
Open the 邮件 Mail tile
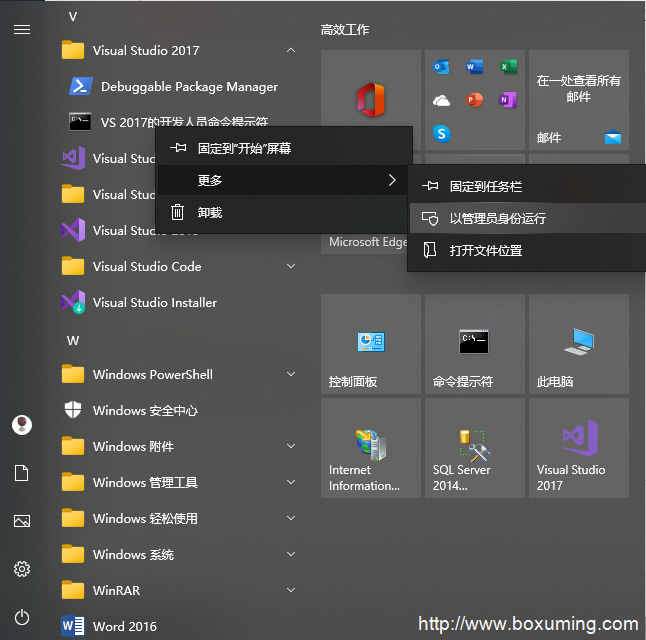tap(579, 100)
